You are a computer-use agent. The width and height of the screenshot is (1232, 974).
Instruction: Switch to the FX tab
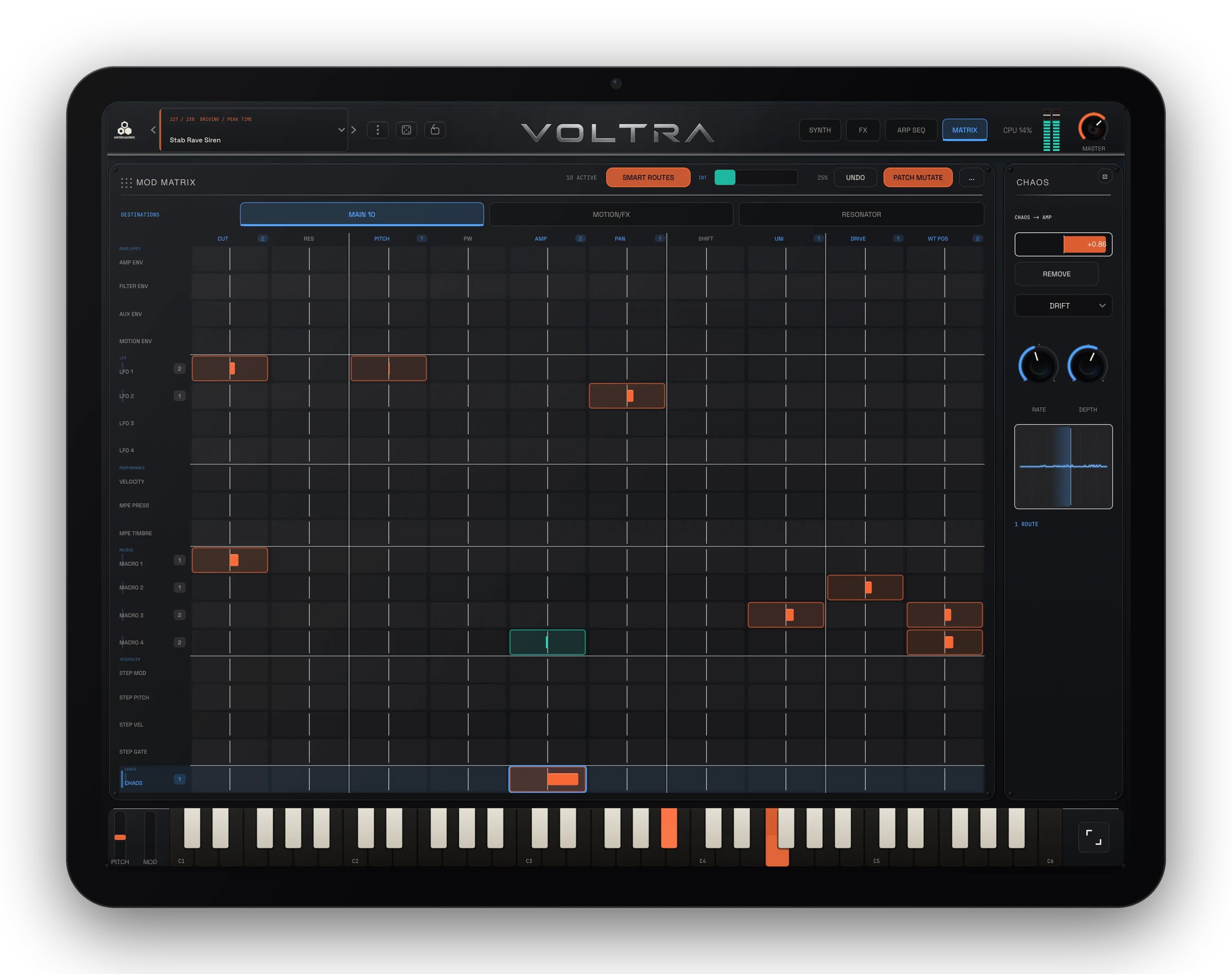[863, 130]
